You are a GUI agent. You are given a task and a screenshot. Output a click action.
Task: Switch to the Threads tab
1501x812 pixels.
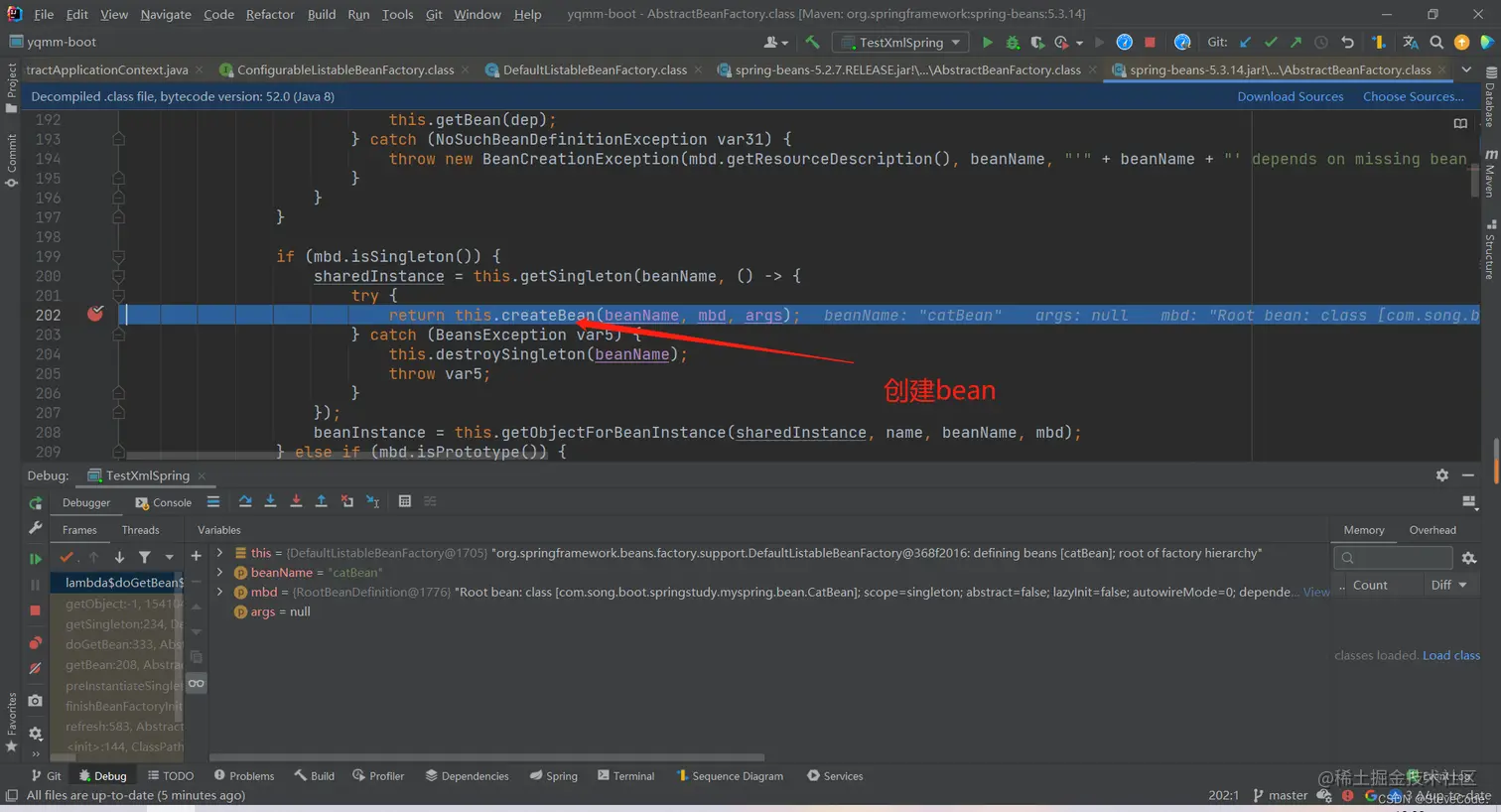tap(141, 530)
